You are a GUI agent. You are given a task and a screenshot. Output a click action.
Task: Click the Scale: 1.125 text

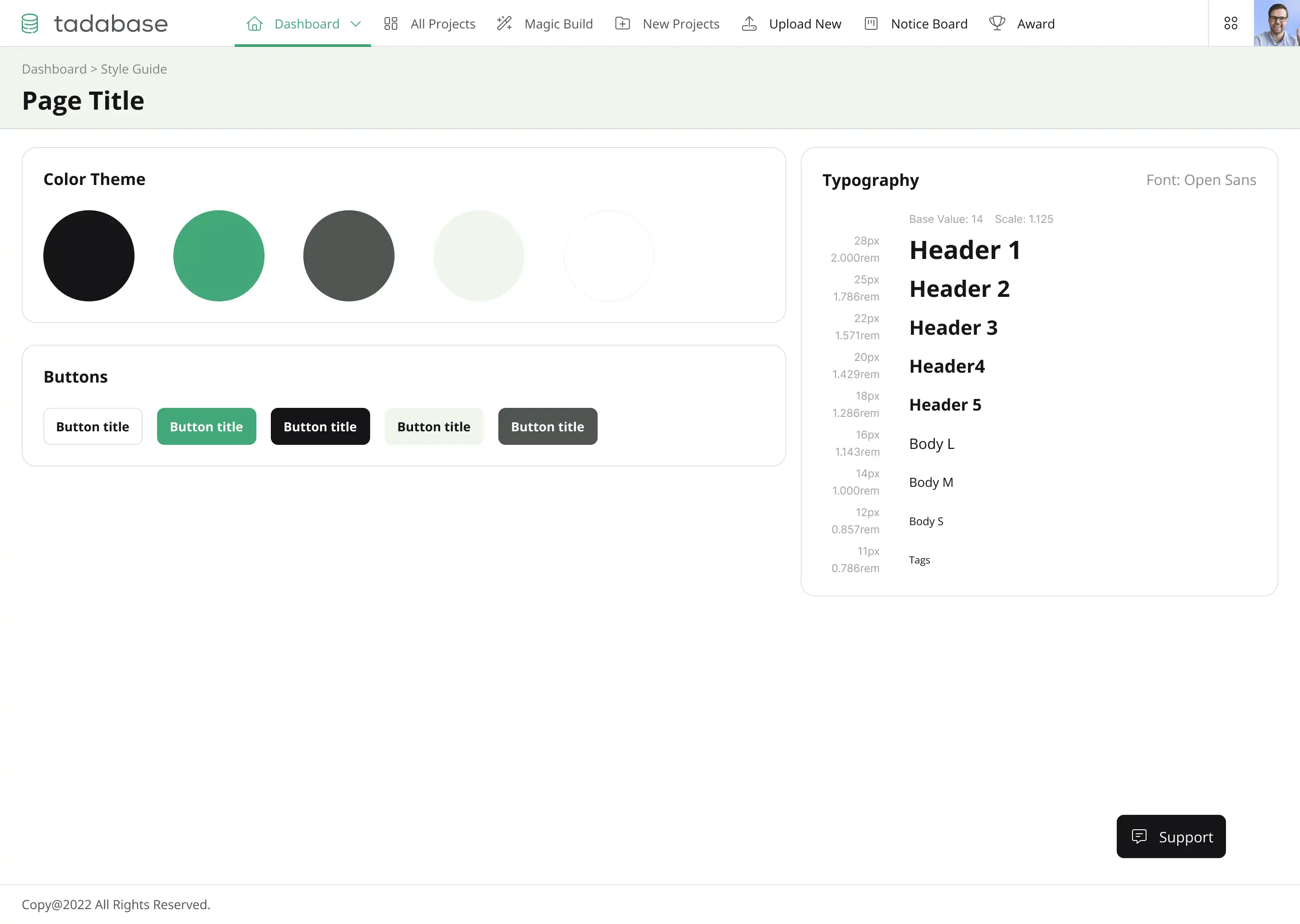click(1024, 219)
